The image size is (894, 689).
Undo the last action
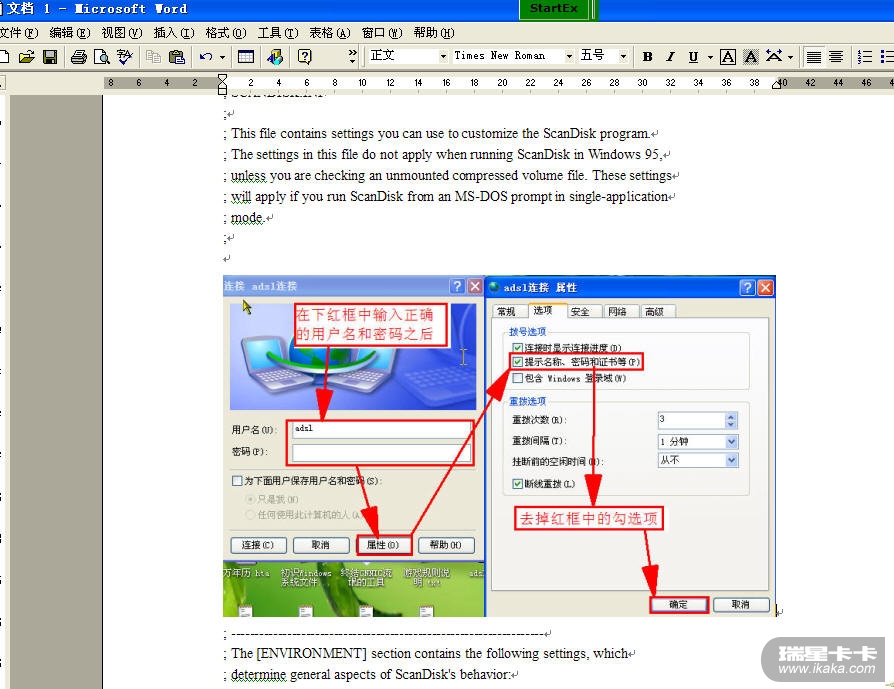pyautogui.click(x=206, y=56)
